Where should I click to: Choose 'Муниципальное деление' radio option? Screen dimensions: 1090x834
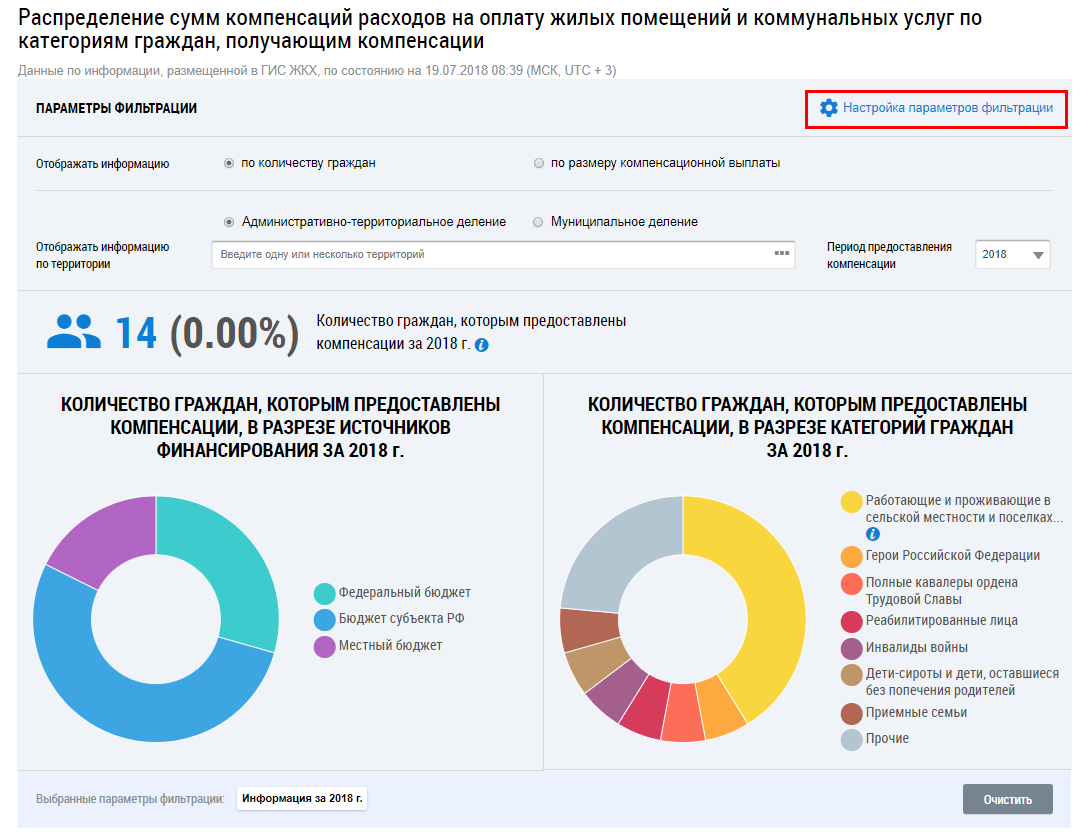pyautogui.click(x=538, y=222)
